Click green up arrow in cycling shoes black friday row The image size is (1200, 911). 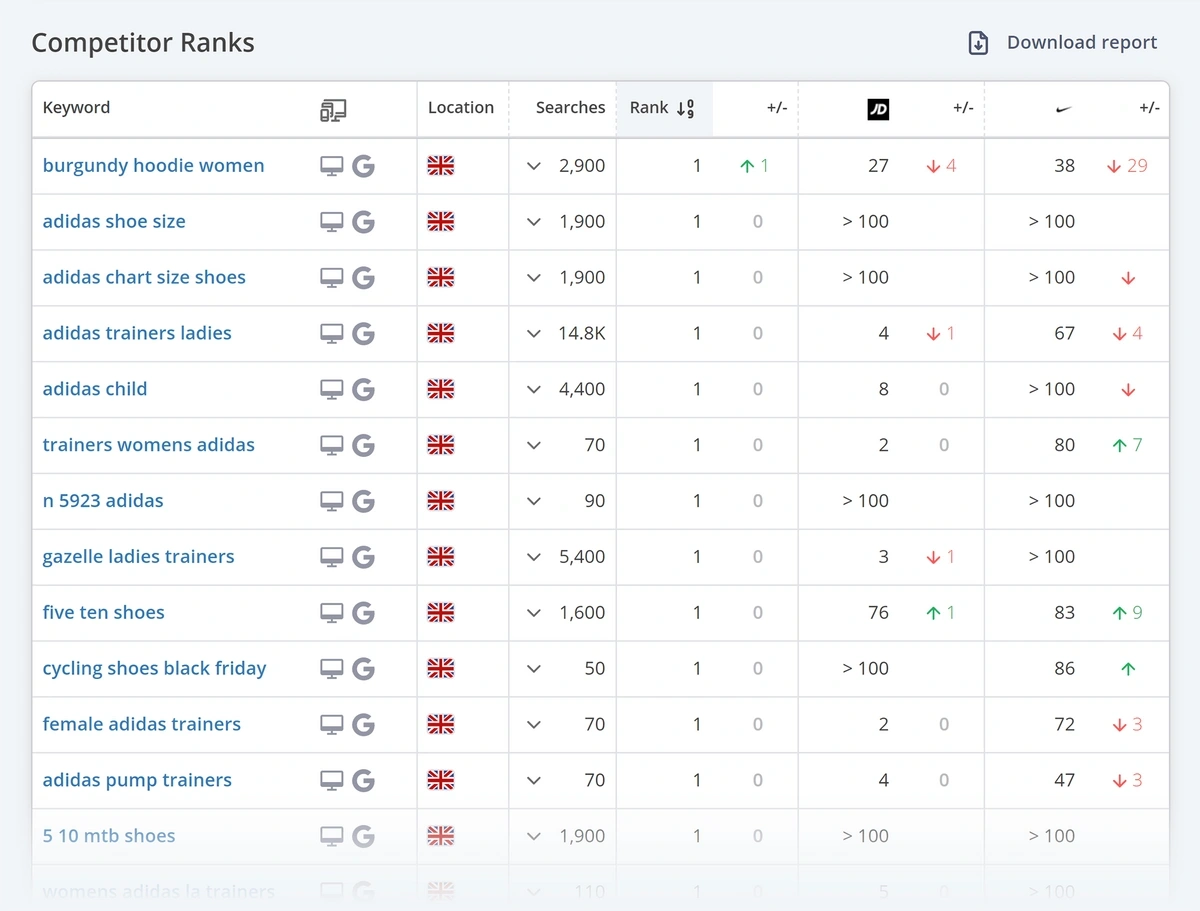1128,669
